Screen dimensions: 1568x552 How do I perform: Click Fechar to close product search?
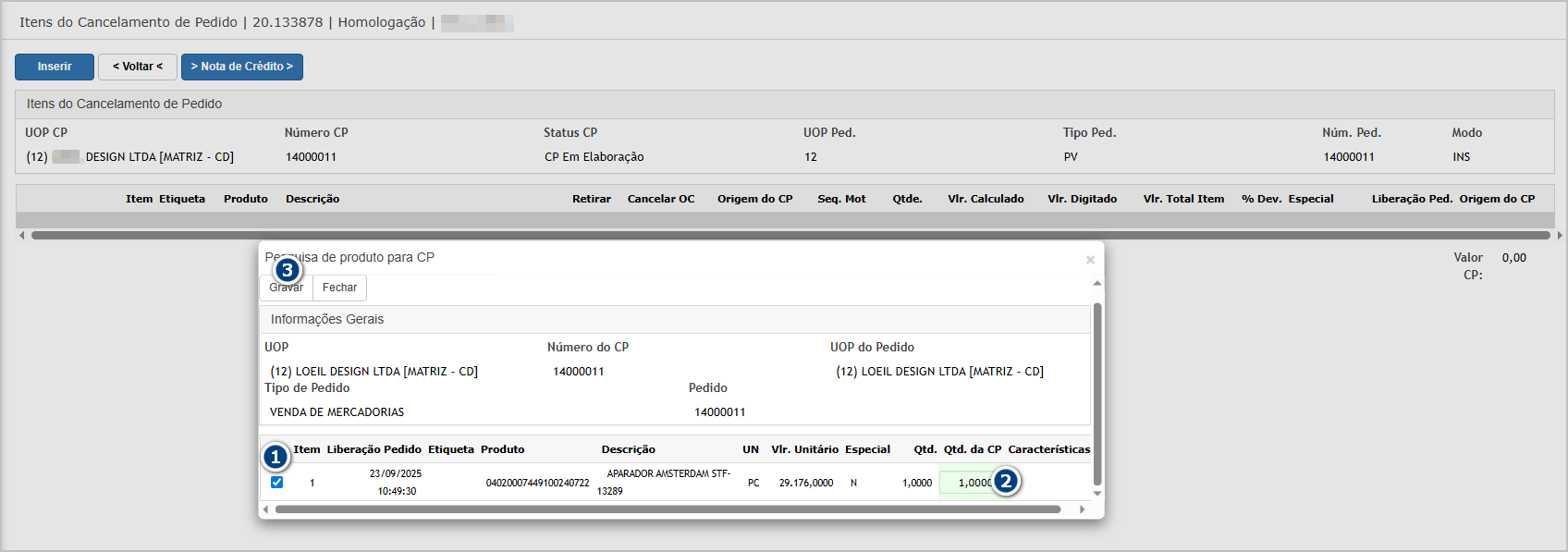(339, 288)
